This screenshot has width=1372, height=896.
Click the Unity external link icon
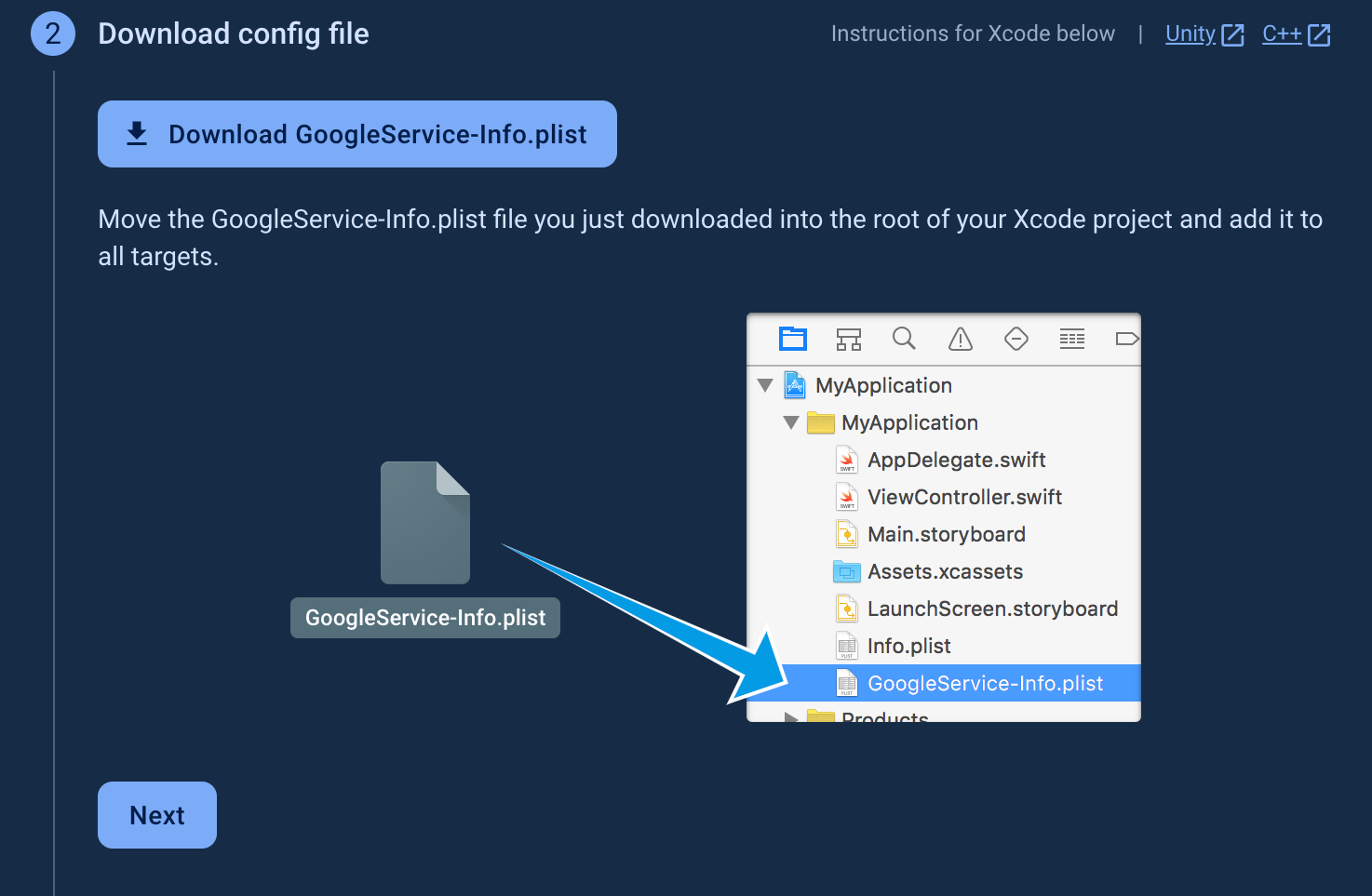(1232, 35)
